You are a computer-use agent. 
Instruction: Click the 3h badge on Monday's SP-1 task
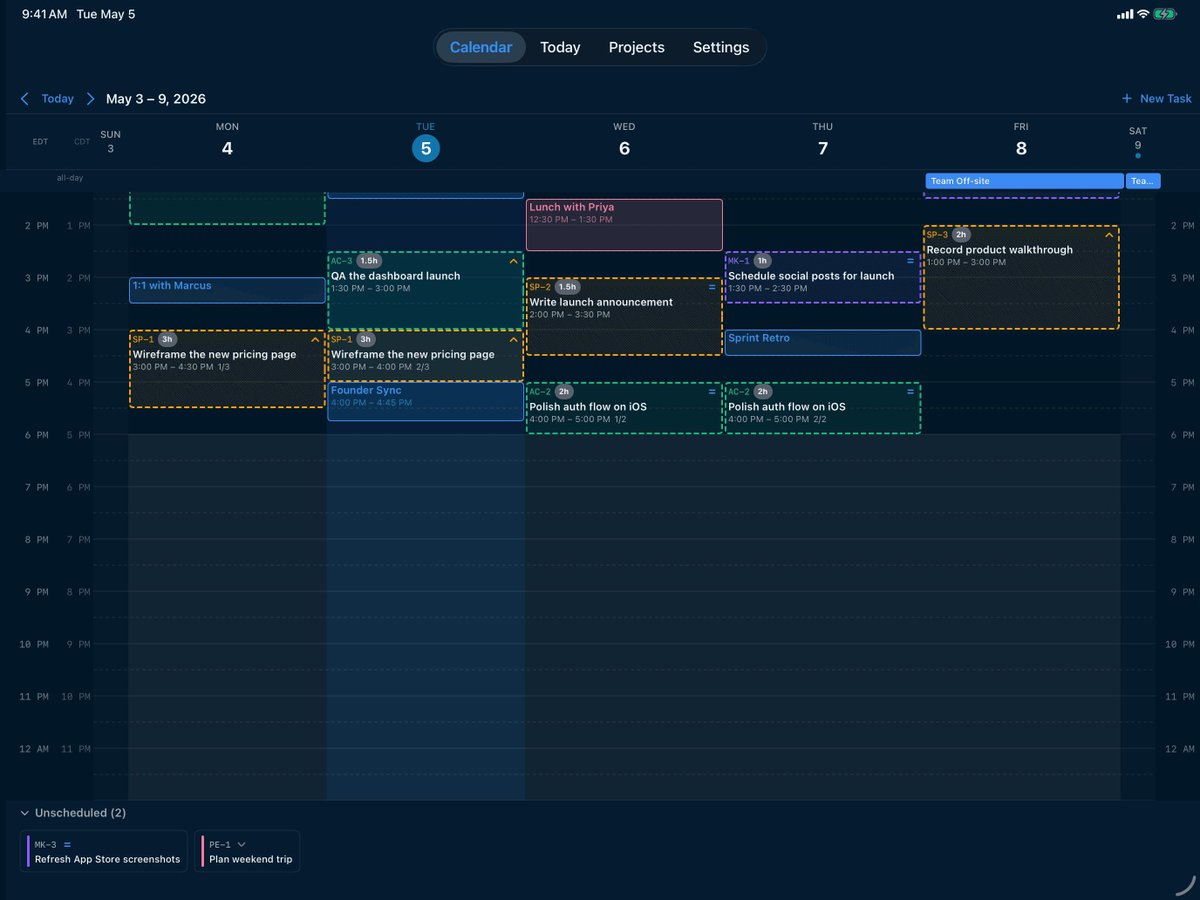[x=167, y=340]
